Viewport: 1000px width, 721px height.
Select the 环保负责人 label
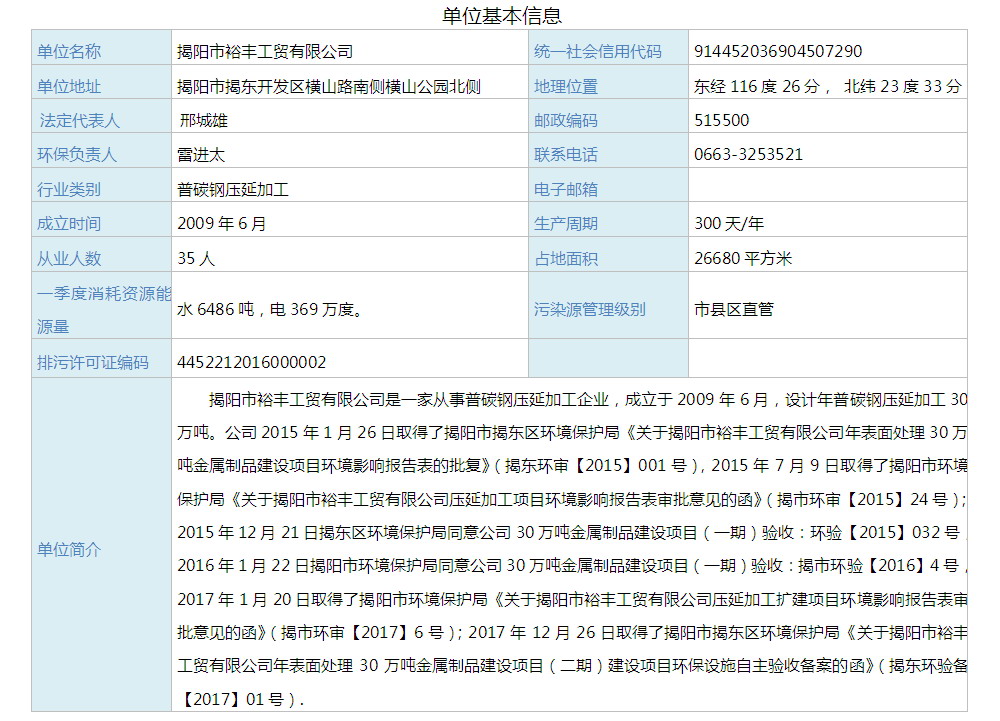click(77, 155)
